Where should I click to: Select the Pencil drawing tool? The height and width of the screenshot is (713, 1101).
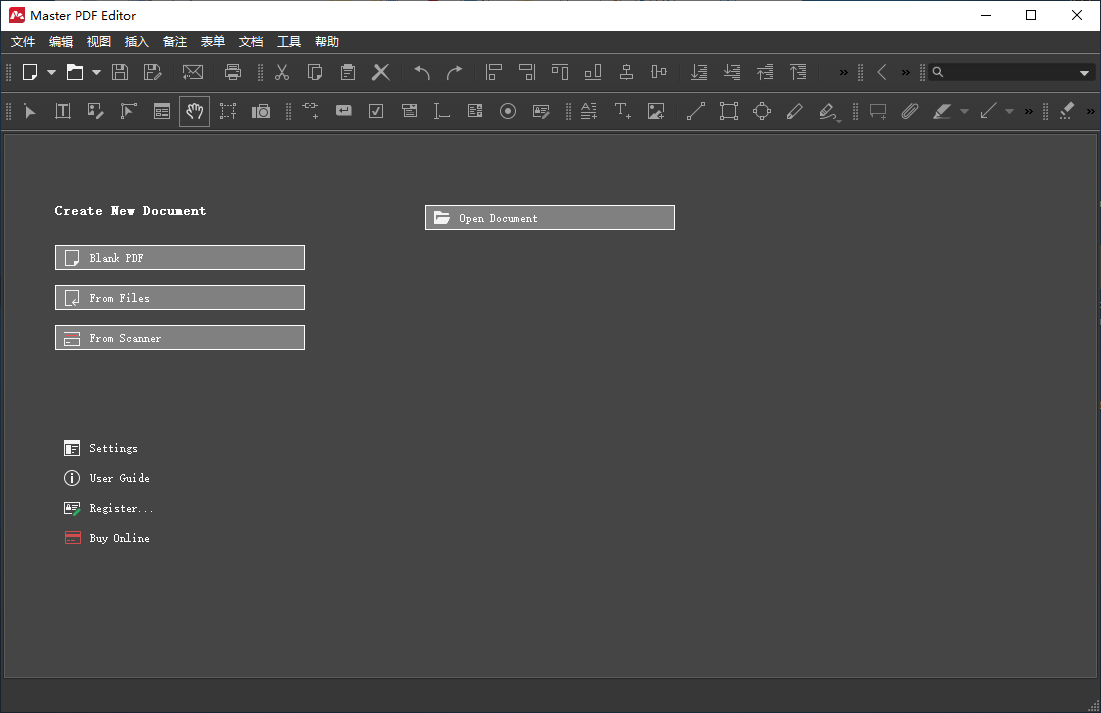coord(795,111)
